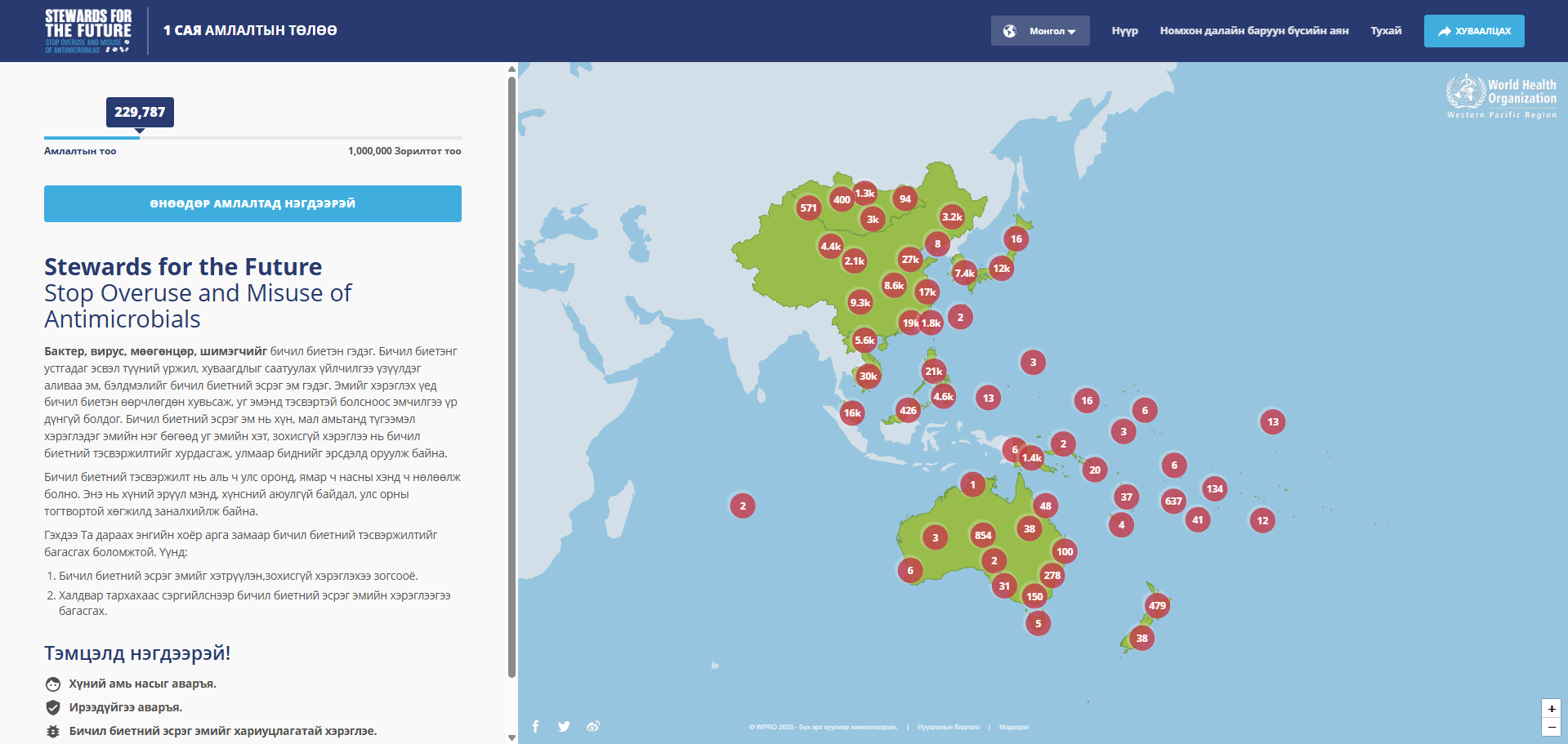Click the Stewards for the Future logo

pyautogui.click(x=87, y=31)
